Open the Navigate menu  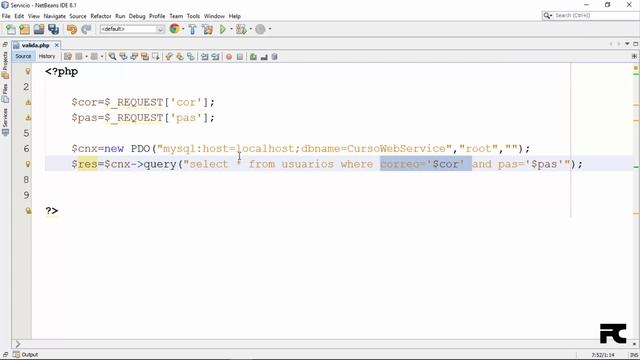[x=55, y=16]
